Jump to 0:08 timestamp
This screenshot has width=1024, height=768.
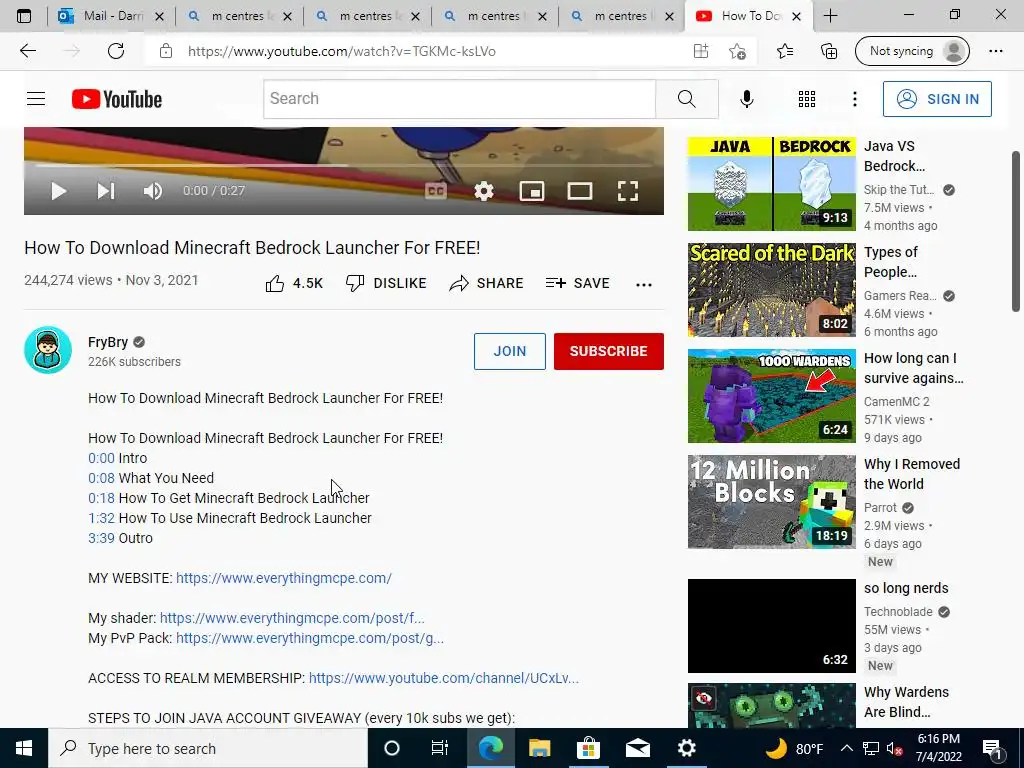(101, 479)
